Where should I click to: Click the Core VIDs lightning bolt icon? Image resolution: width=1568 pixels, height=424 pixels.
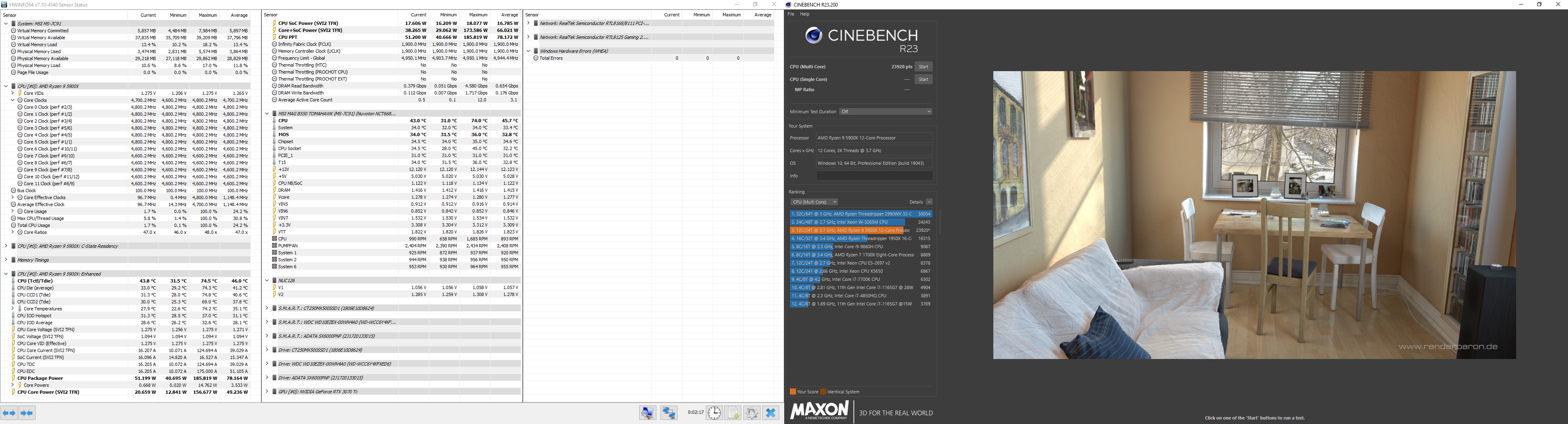[x=20, y=93]
